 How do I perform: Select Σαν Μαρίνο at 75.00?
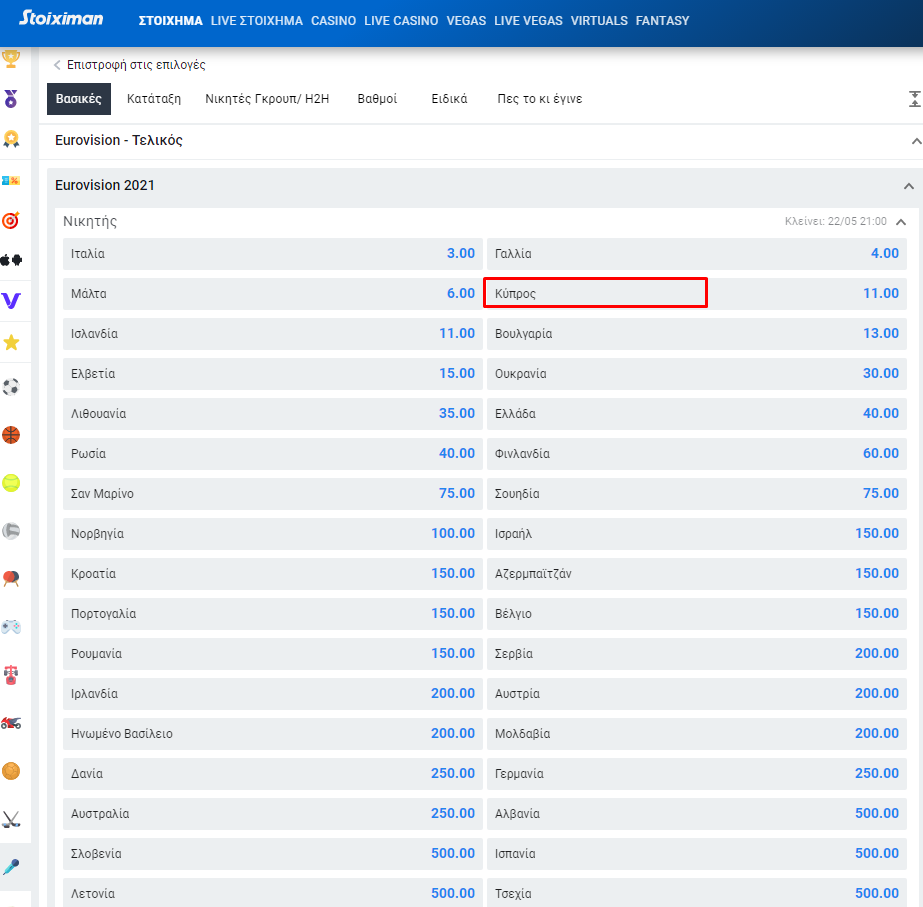click(273, 494)
